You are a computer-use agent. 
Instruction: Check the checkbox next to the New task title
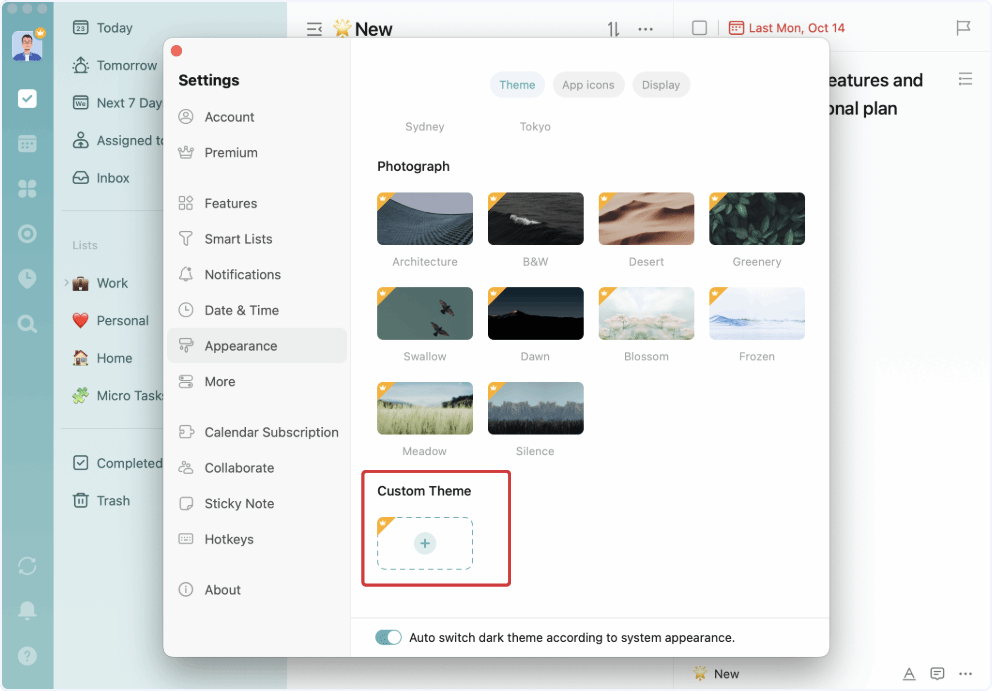[700, 28]
